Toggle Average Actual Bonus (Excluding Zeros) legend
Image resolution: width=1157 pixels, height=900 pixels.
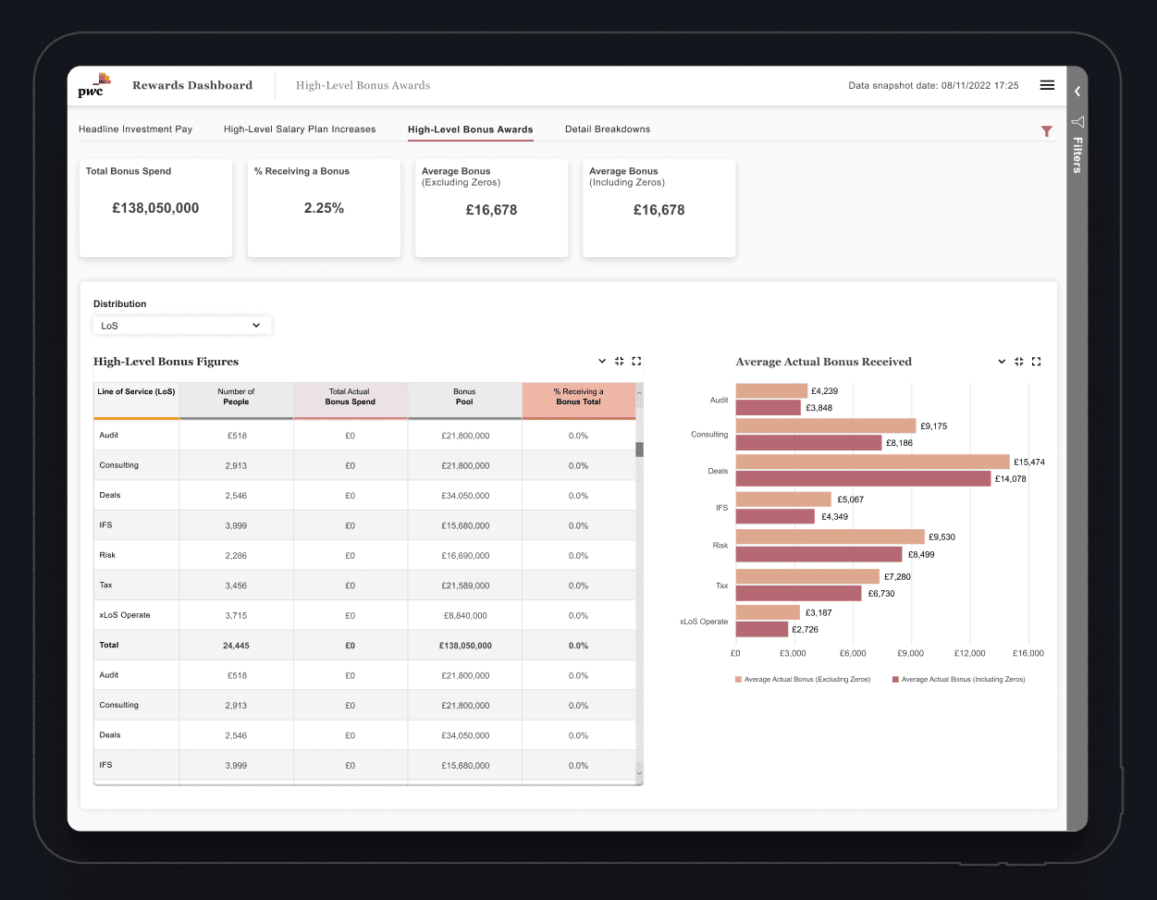(x=802, y=679)
